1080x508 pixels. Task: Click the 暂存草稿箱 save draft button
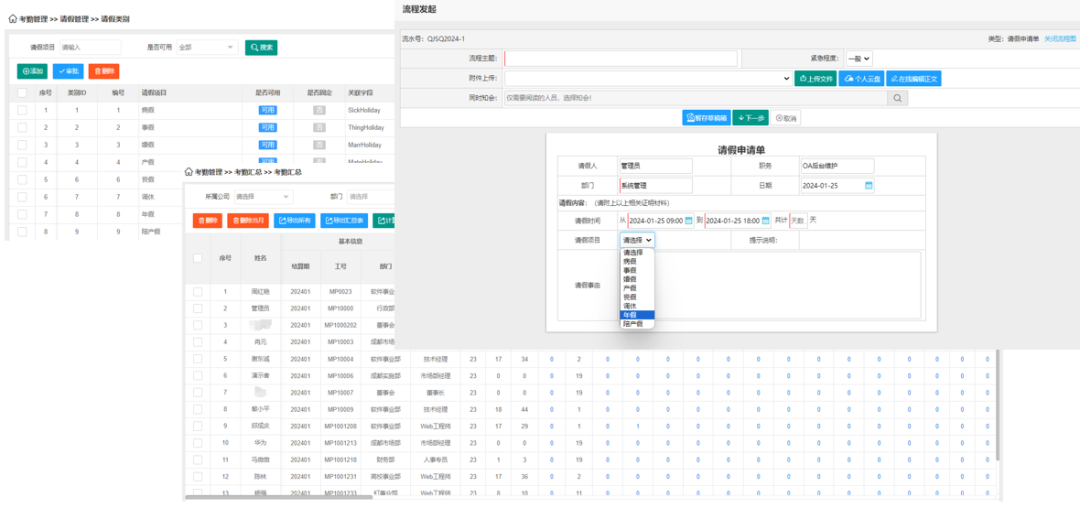pyautogui.click(x=706, y=118)
